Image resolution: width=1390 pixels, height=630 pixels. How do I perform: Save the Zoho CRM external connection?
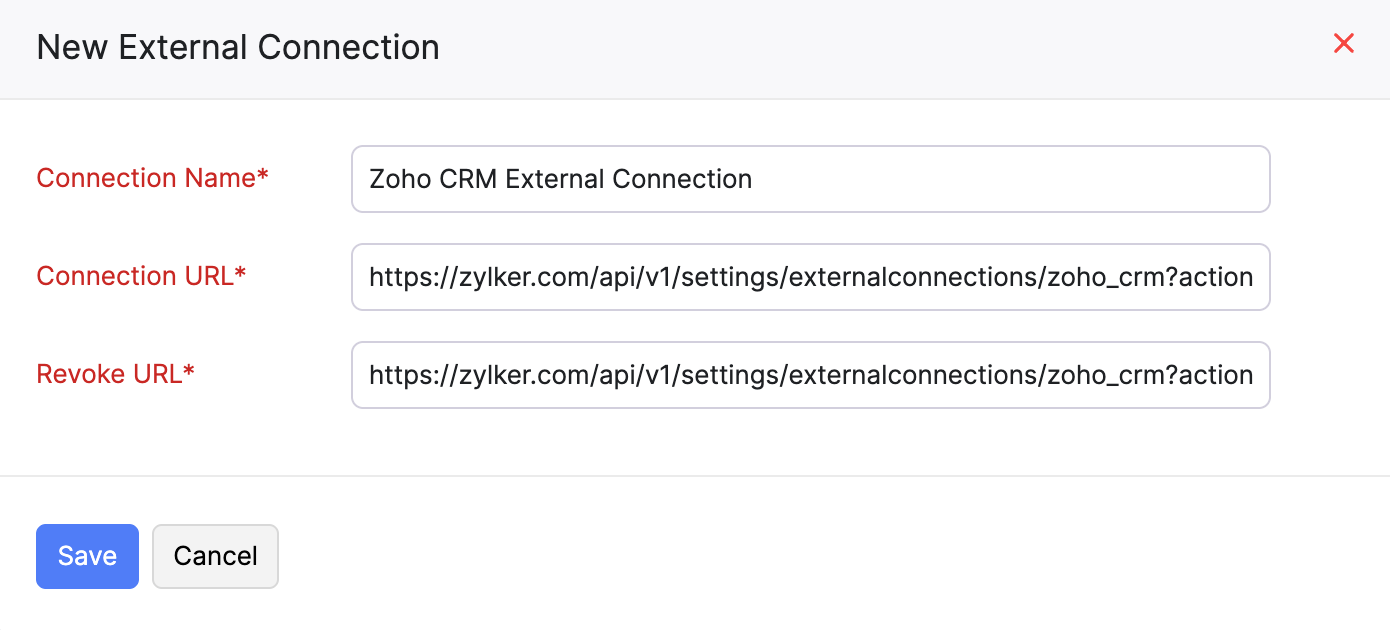pyautogui.click(x=87, y=556)
